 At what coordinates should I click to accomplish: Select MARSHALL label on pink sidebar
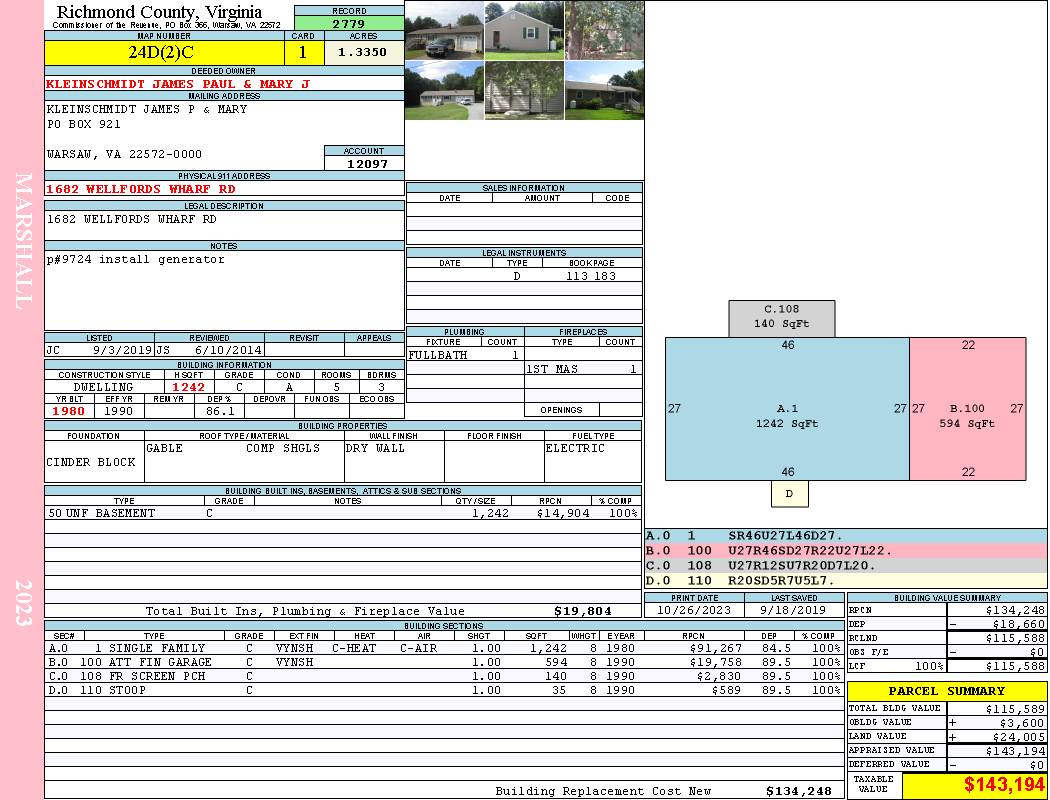click(23, 241)
